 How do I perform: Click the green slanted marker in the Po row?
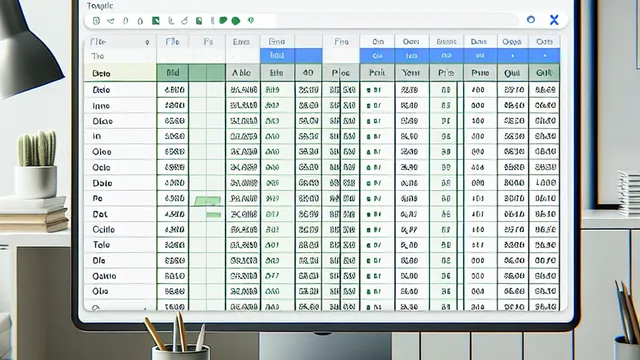(207, 200)
